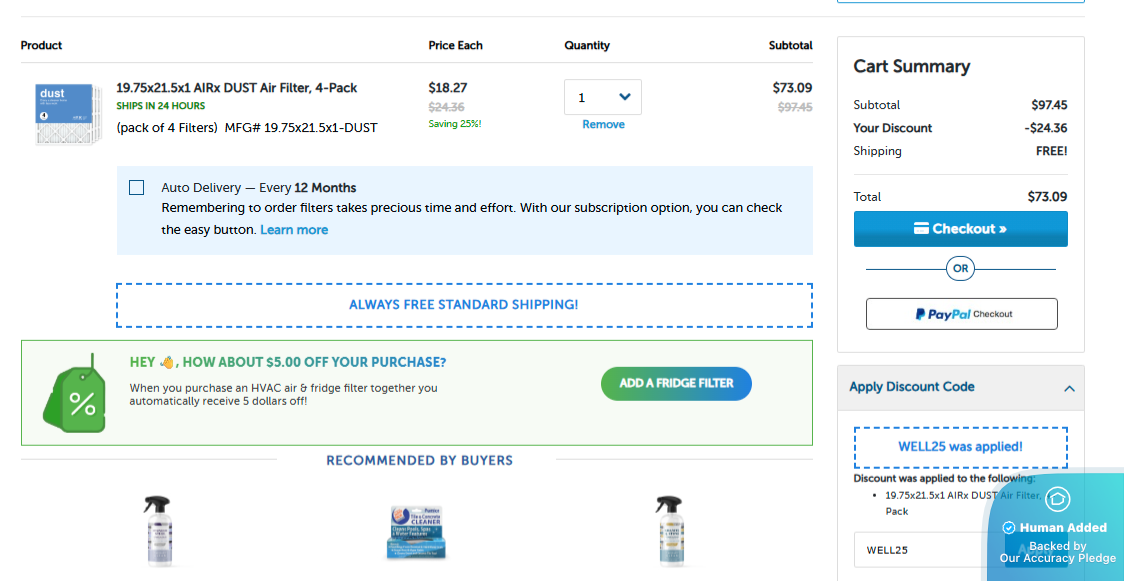Screen dimensions: 1124x581
Task: Click the Always Free Standard Shipping banner
Action: pyautogui.click(x=464, y=305)
